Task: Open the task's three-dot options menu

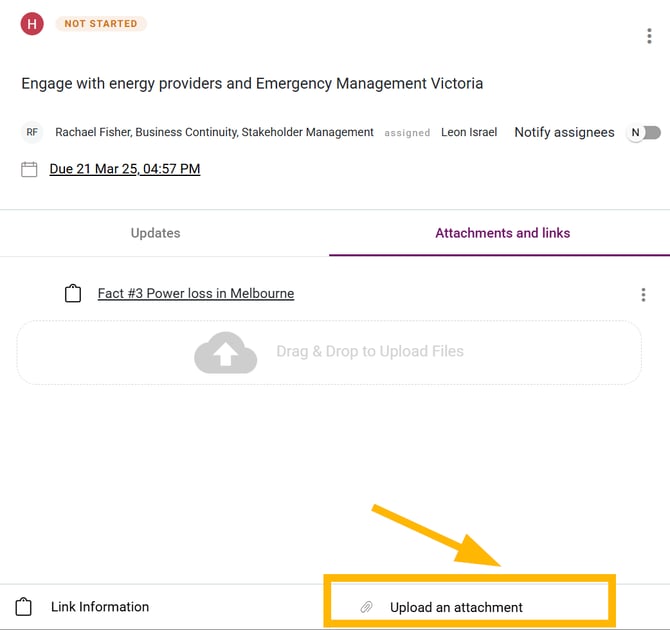Action: click(x=649, y=37)
